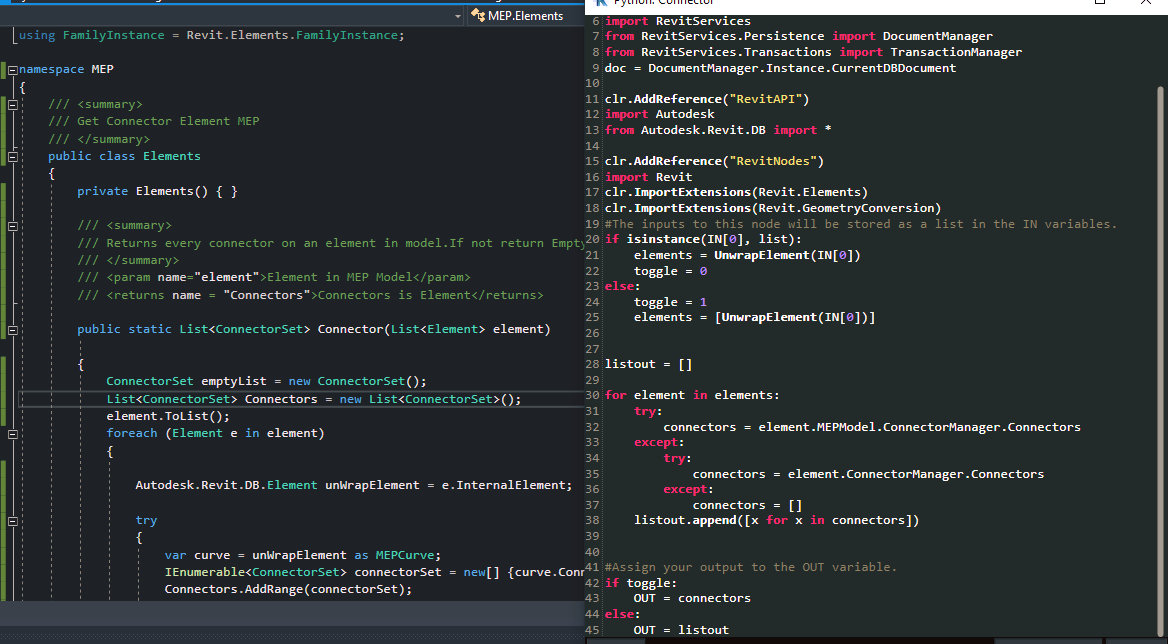The image size is (1168, 644).
Task: Click the toggle = 0 line
Action: 670,271
